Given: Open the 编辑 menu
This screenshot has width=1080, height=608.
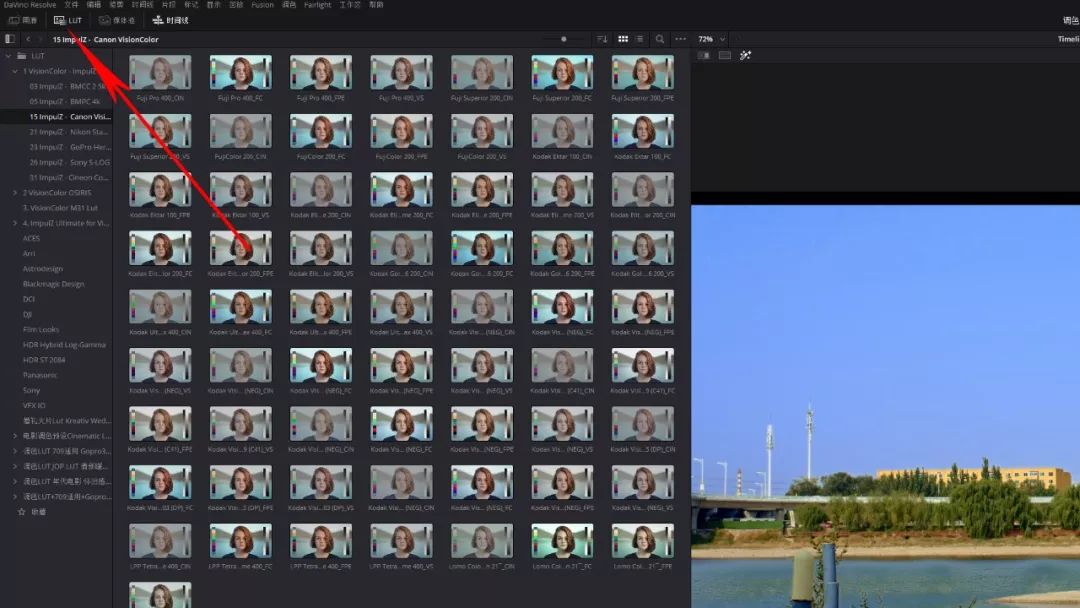Looking at the screenshot, I should point(94,5).
